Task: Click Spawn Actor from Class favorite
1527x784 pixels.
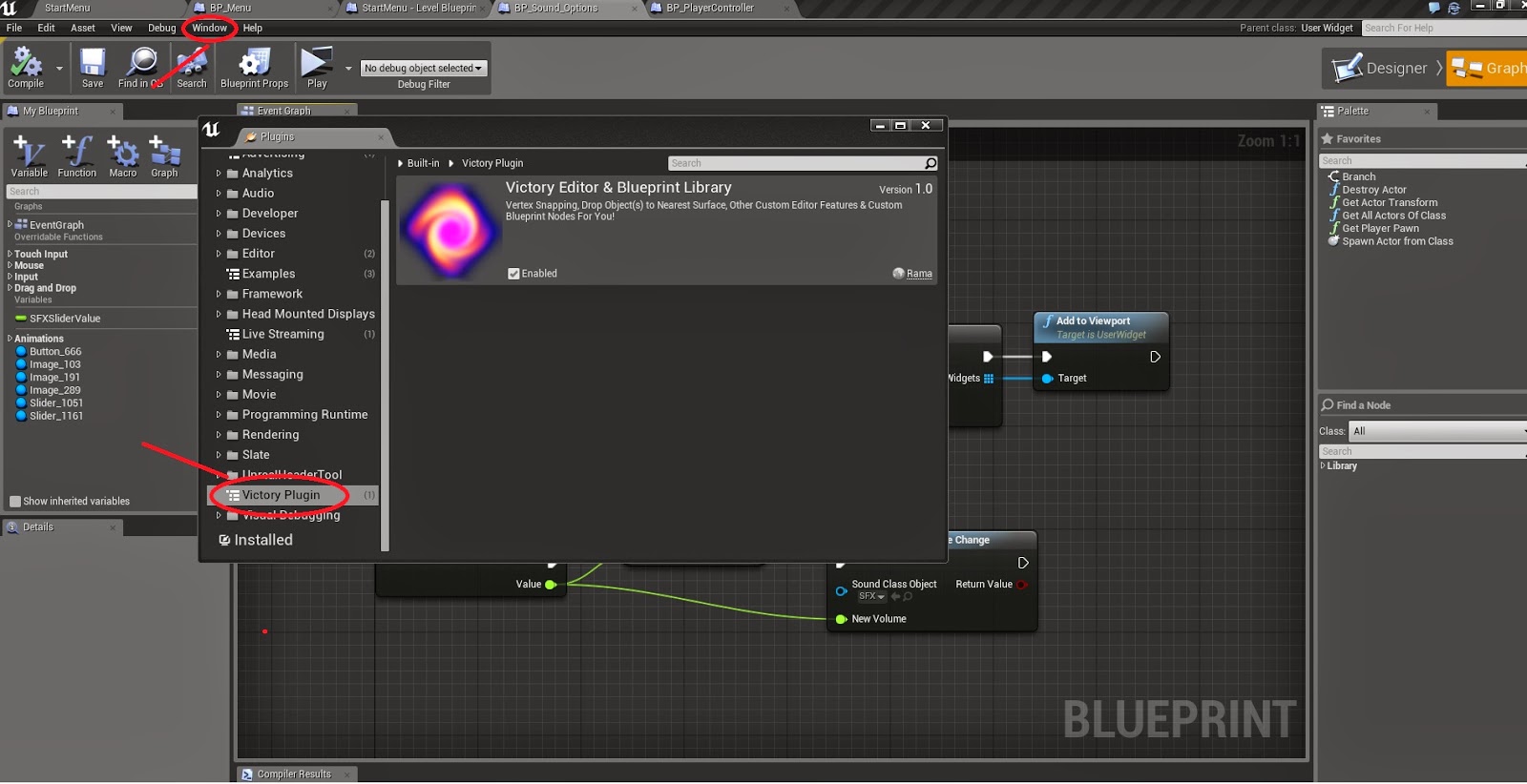Action: (1397, 241)
